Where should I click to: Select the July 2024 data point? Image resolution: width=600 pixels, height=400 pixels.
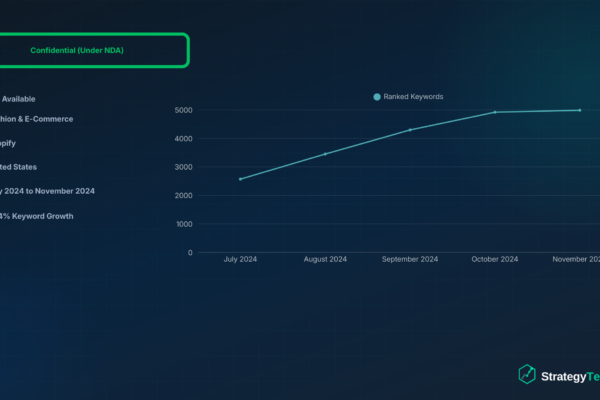coord(240,179)
